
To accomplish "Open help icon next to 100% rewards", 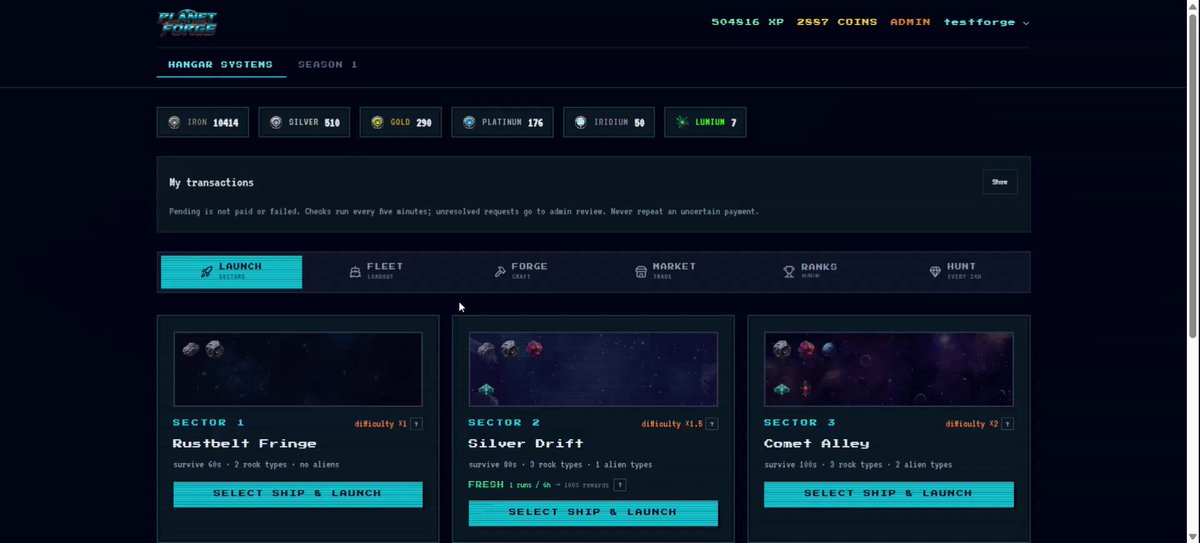I will [x=620, y=485].
